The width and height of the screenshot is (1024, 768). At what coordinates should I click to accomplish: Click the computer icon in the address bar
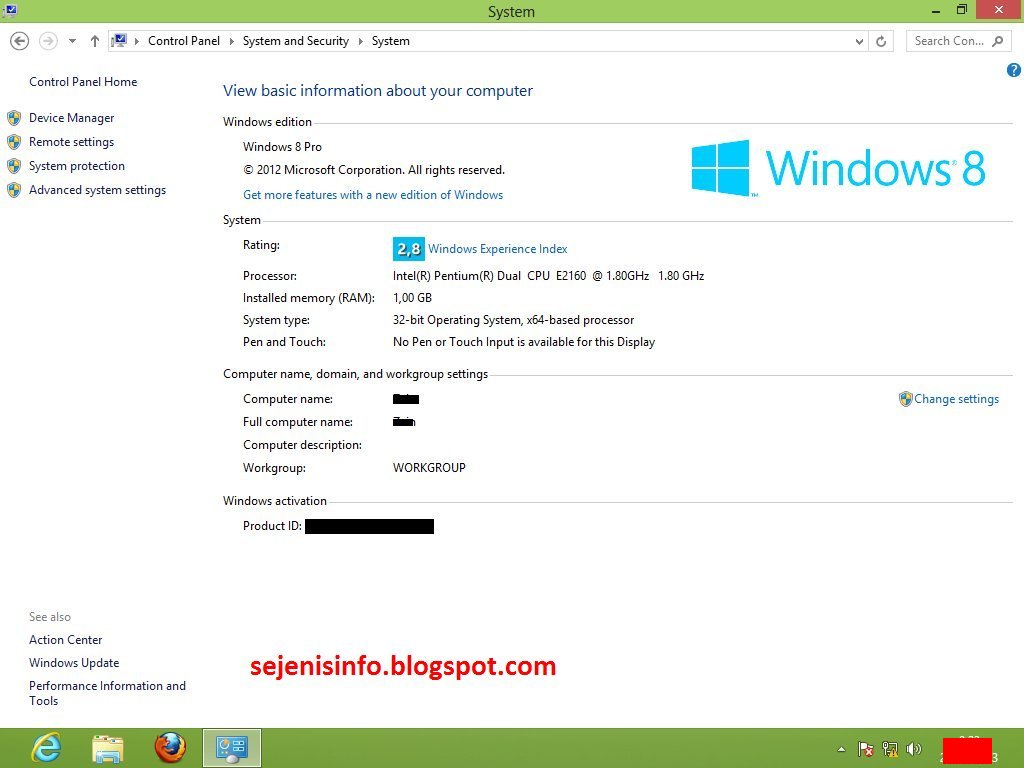119,40
